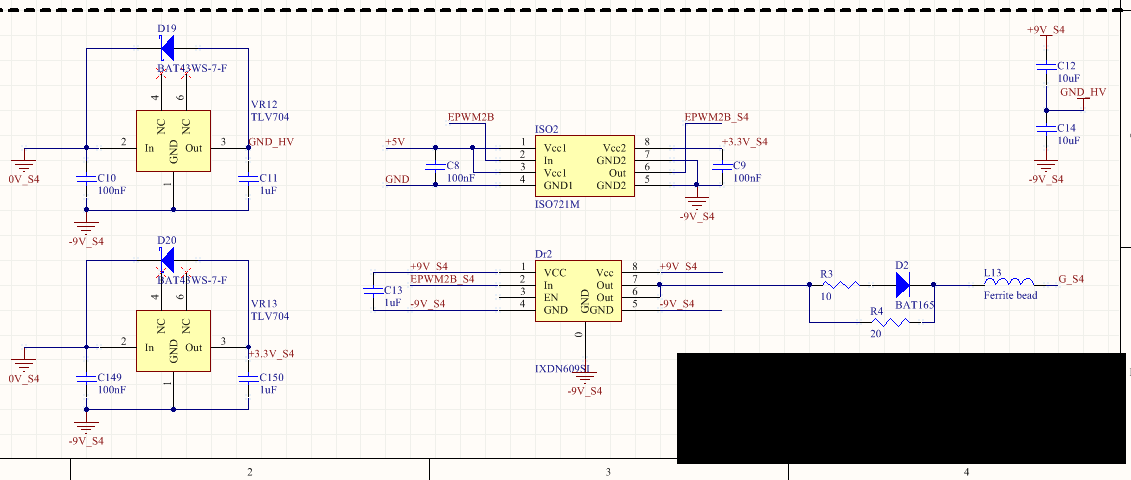Select inductor L13 symbol
This screenshot has height=480, width=1131.
pyautogui.click(x=1008, y=282)
